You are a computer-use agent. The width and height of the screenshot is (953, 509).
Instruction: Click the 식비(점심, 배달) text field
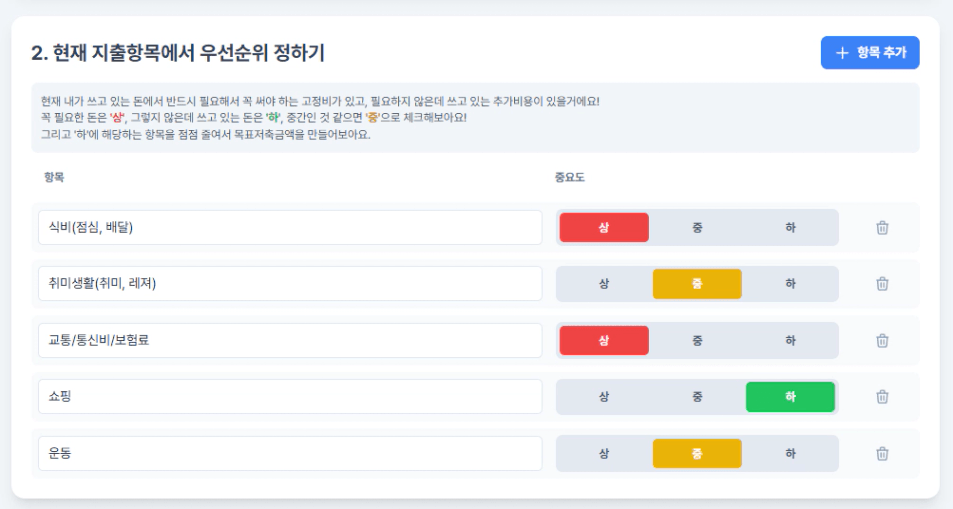(290, 227)
